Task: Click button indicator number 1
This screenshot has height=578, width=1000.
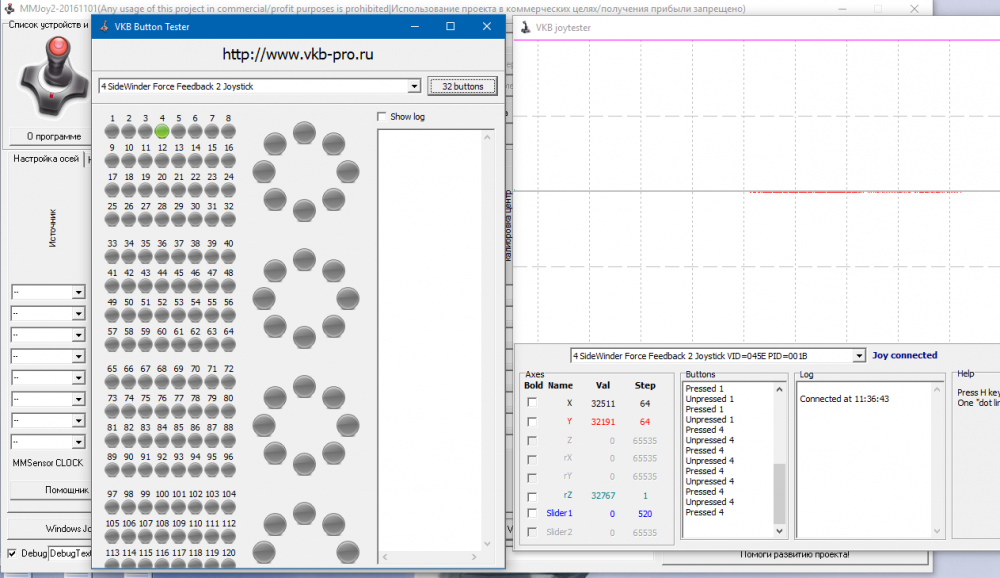Action: pyautogui.click(x=112, y=131)
